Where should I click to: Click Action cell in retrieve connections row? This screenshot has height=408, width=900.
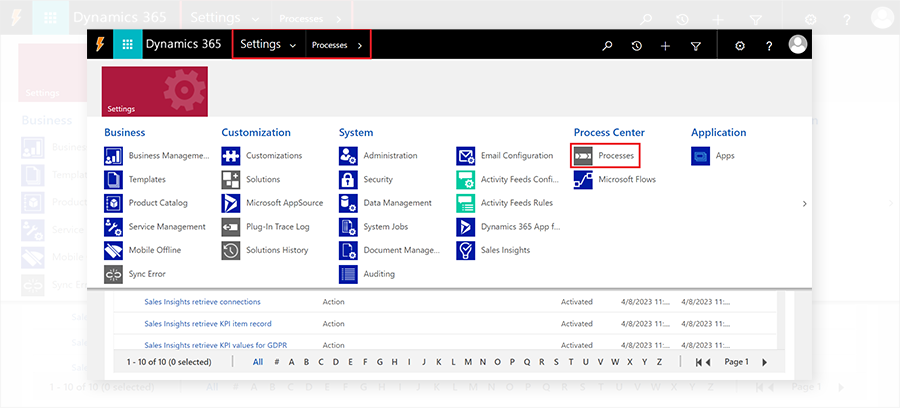pos(333,302)
